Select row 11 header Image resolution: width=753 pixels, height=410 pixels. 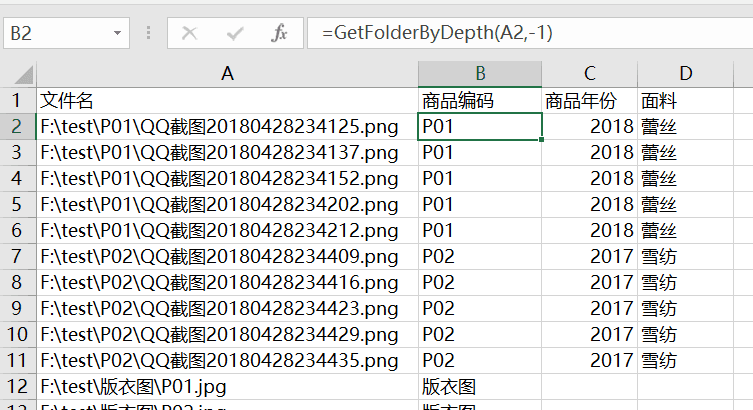tap(18, 360)
